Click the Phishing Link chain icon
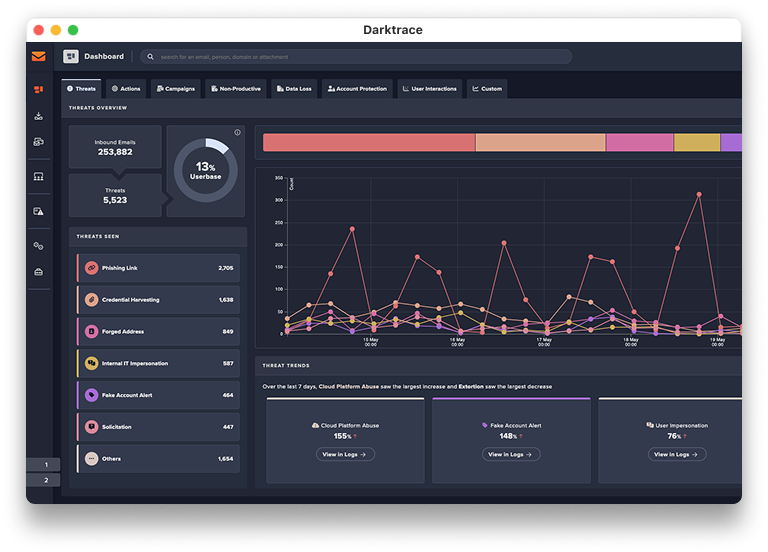Image resolution: width=768 pixels, height=552 pixels. point(92,268)
